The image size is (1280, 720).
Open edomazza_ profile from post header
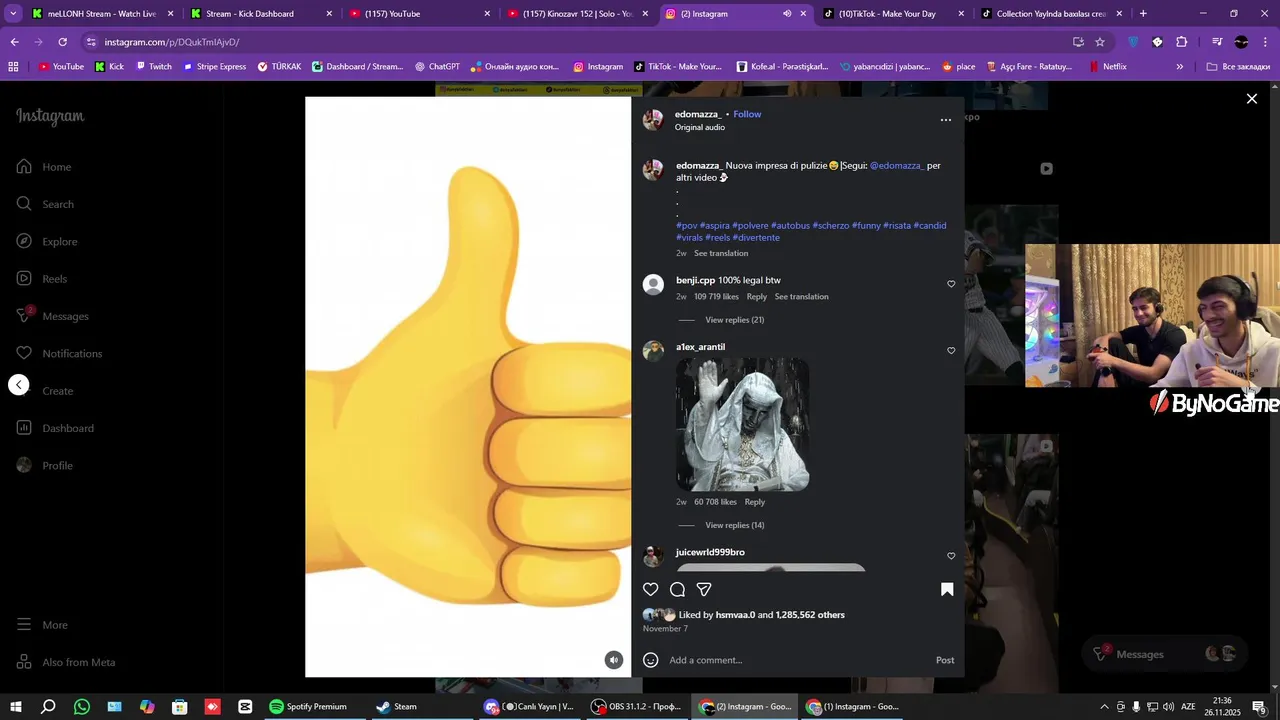(698, 114)
